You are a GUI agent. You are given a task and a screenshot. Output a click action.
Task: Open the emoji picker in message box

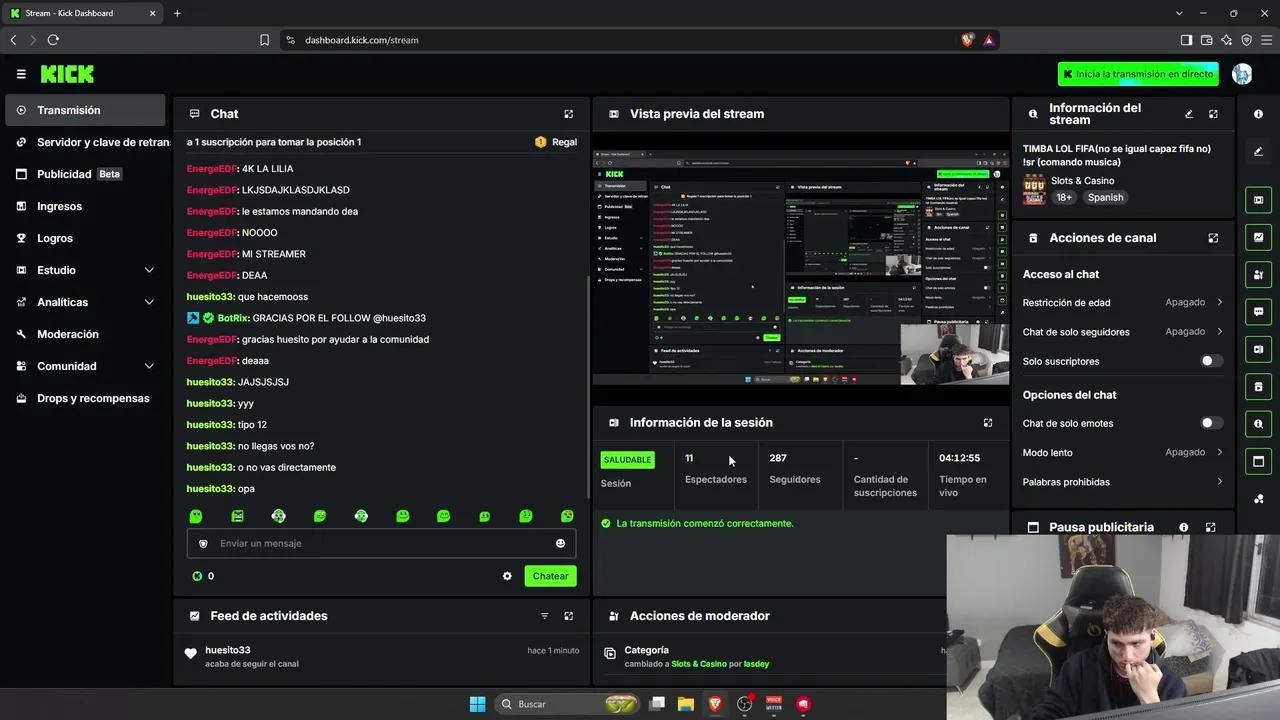click(x=560, y=543)
